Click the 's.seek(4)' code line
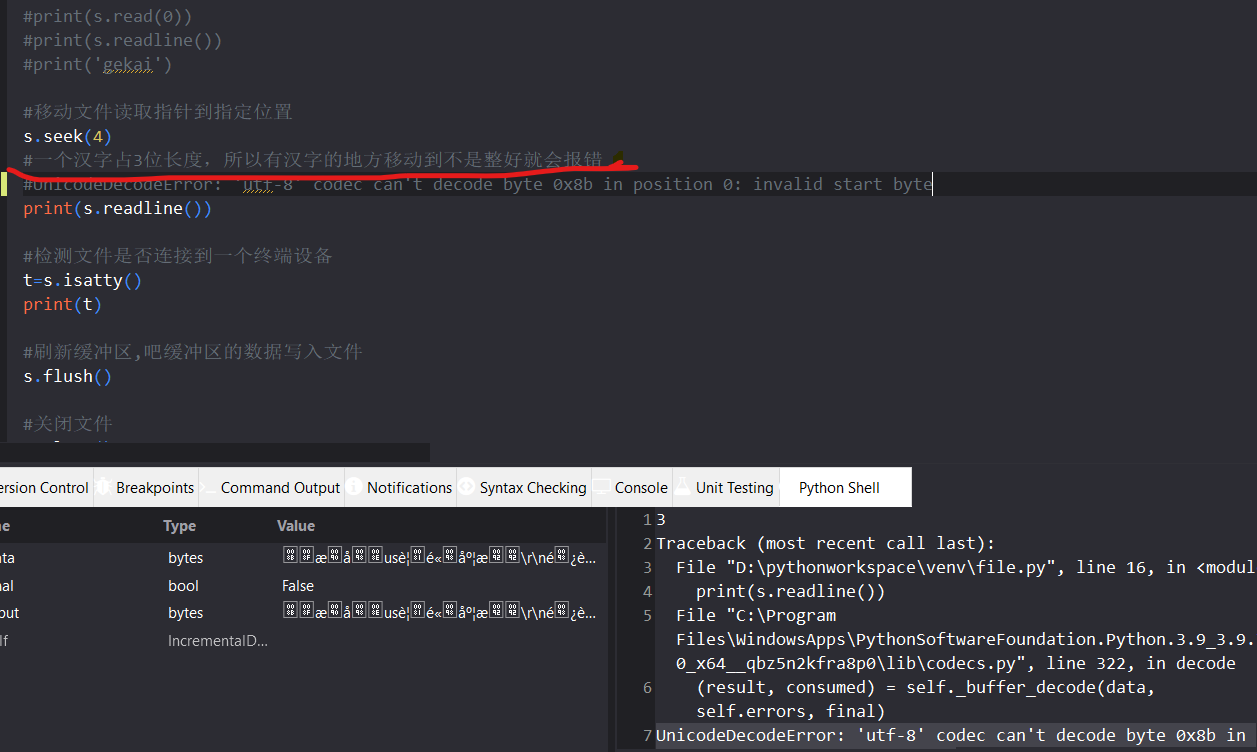Viewport: 1257px width, 752px height. pyautogui.click(x=68, y=136)
